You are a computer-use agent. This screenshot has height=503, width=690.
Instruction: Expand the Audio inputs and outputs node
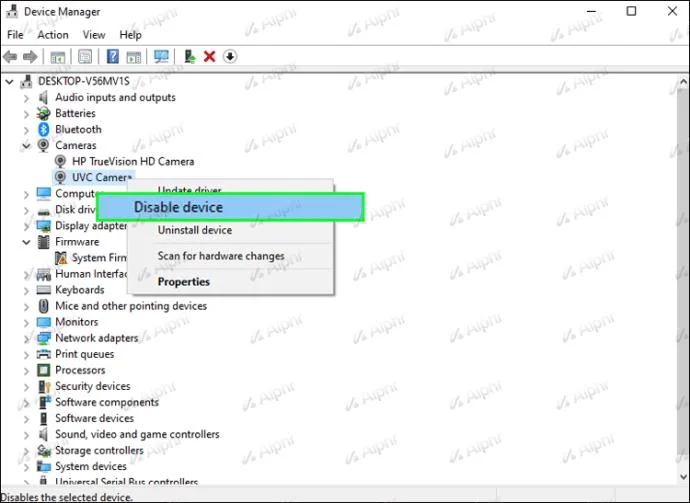click(x=26, y=98)
